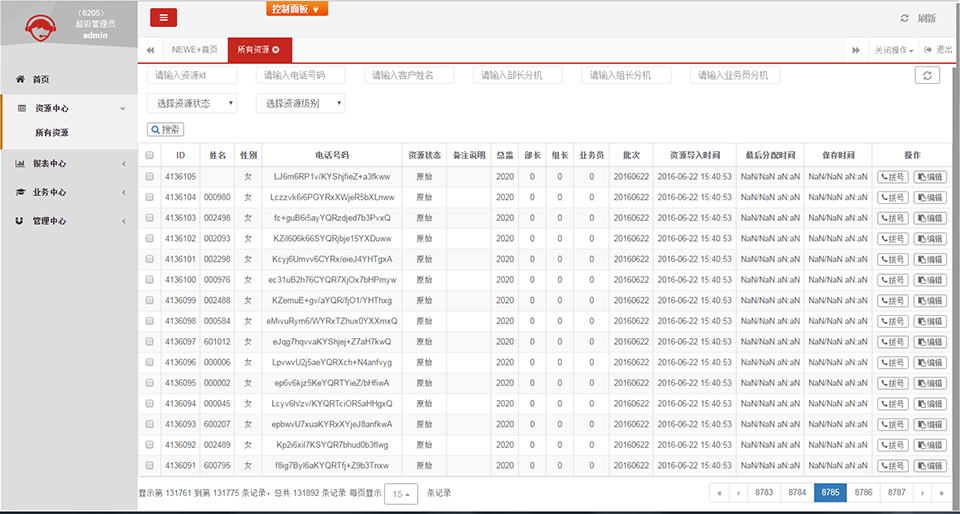The width and height of the screenshot is (960, 514).
Task: Check the checkbox for row 4136095
Action: [x=149, y=383]
